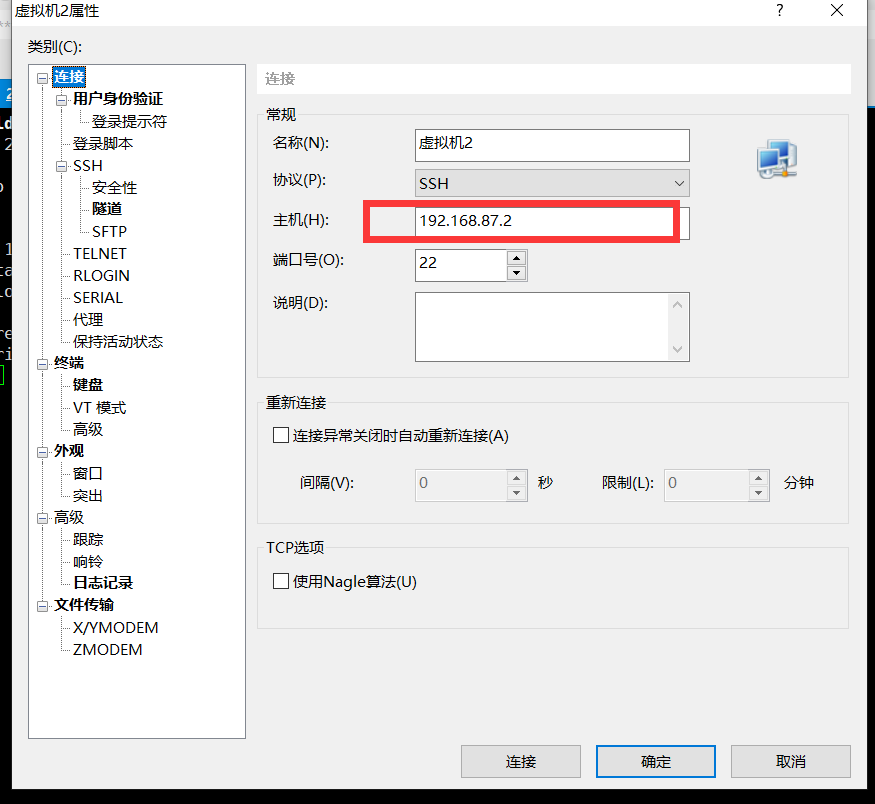
Task: Increase the 限制 minutes value
Action: tap(758, 478)
